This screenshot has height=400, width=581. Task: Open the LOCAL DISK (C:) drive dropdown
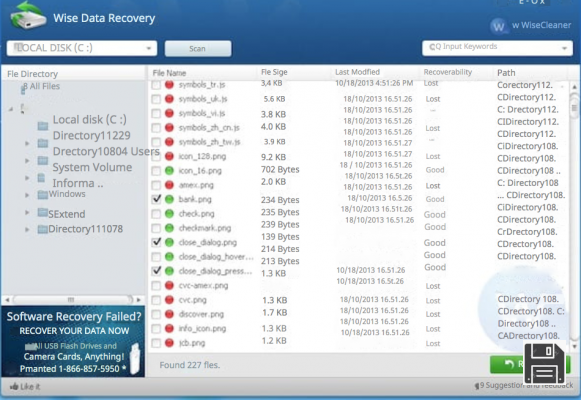click(x=82, y=48)
